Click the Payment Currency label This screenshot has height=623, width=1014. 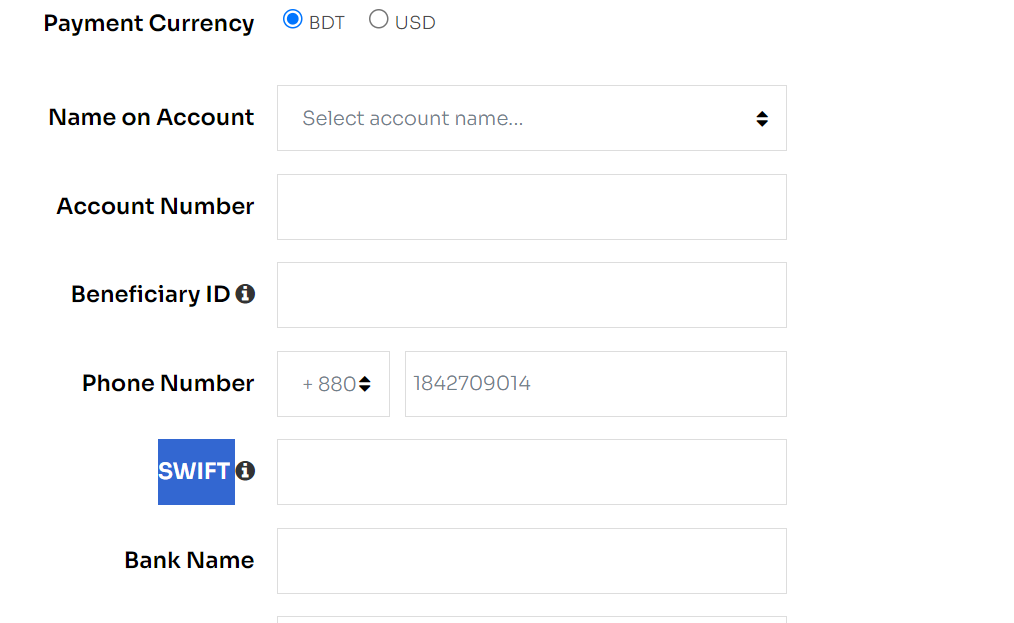tap(149, 23)
